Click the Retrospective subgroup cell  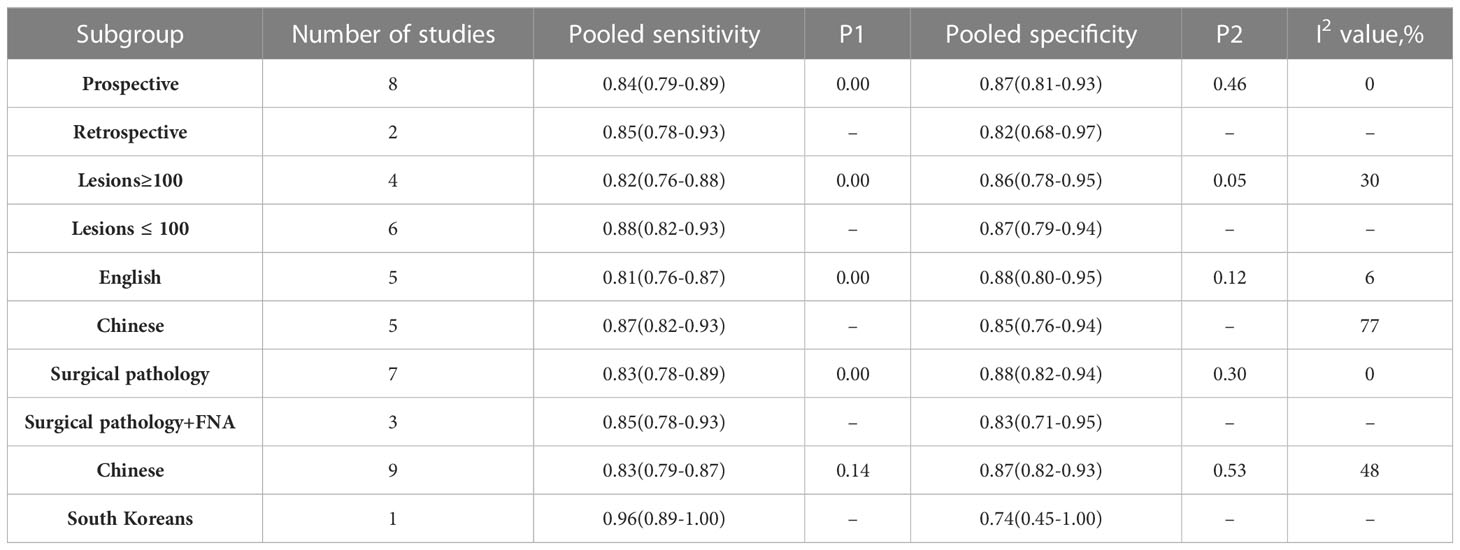pos(131,132)
